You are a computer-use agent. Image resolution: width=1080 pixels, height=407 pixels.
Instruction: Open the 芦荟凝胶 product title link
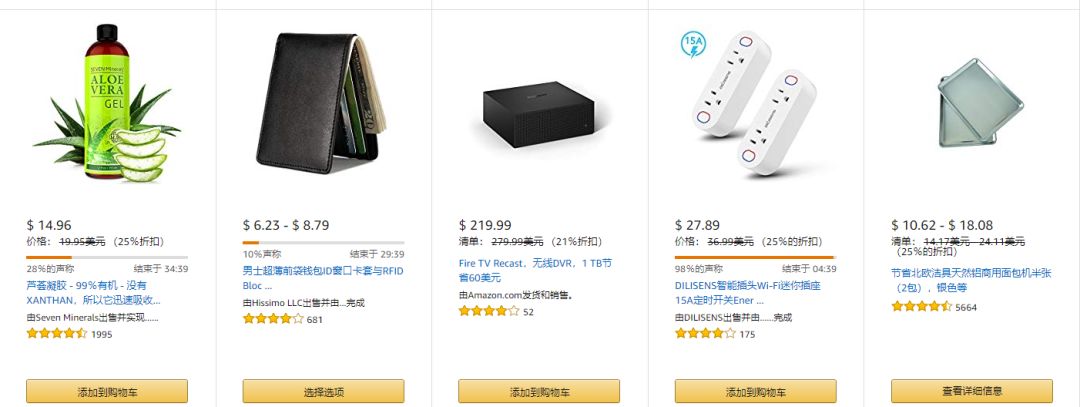pyautogui.click(x=93, y=292)
